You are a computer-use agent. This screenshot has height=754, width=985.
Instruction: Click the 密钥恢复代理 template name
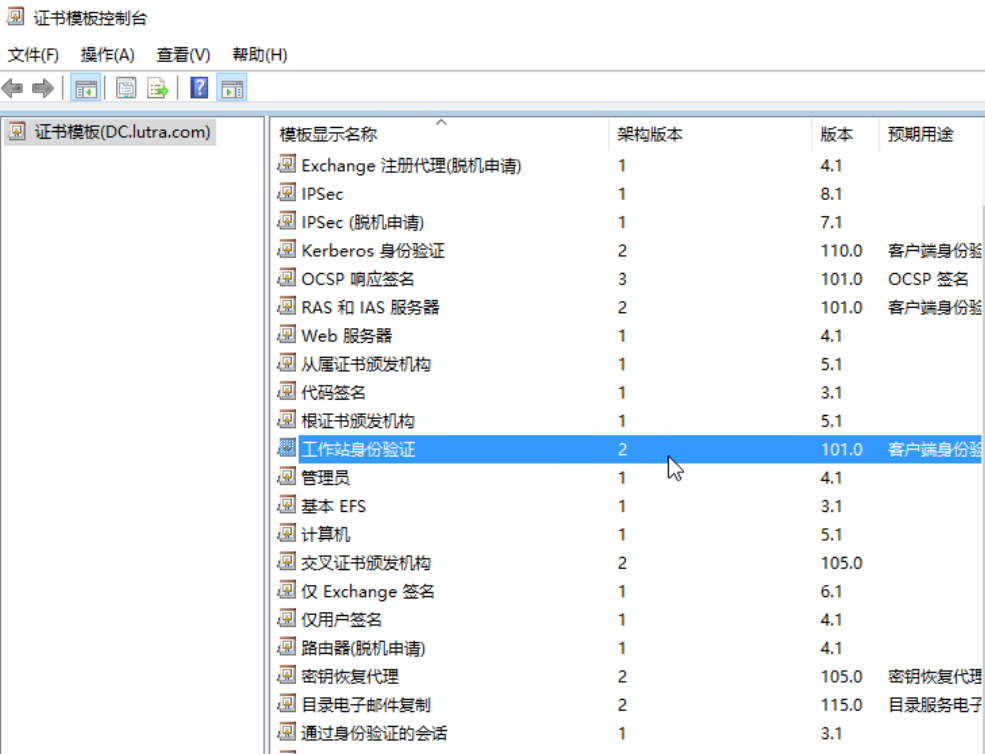pyautogui.click(x=350, y=676)
